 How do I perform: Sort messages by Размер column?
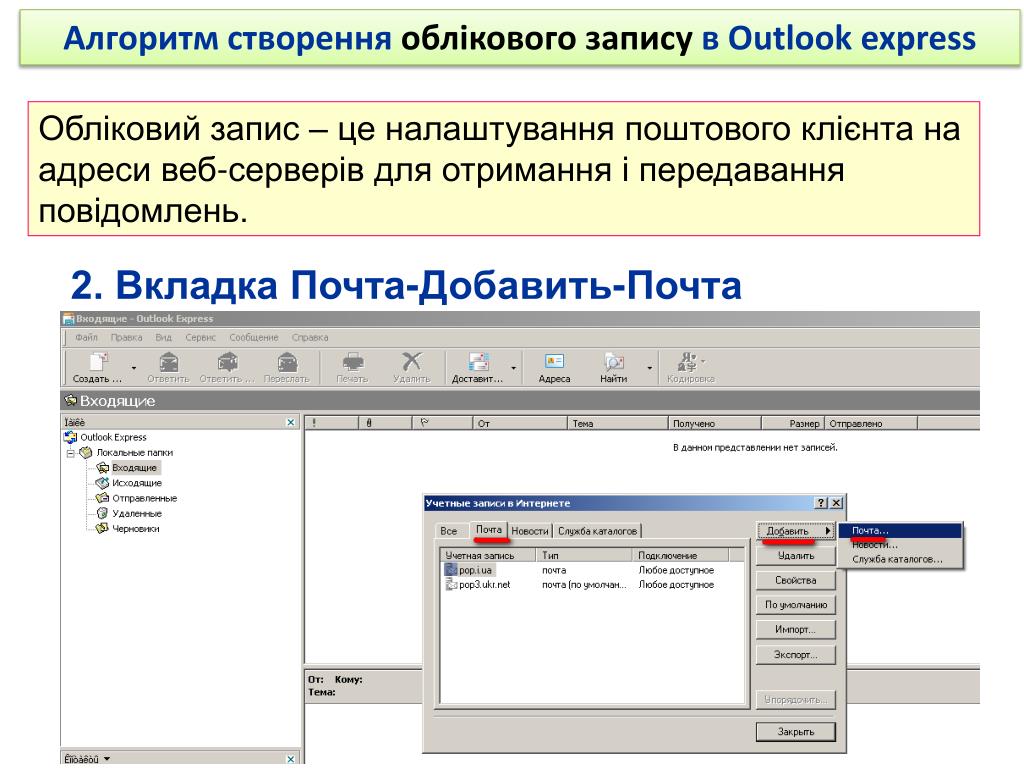tap(793, 423)
